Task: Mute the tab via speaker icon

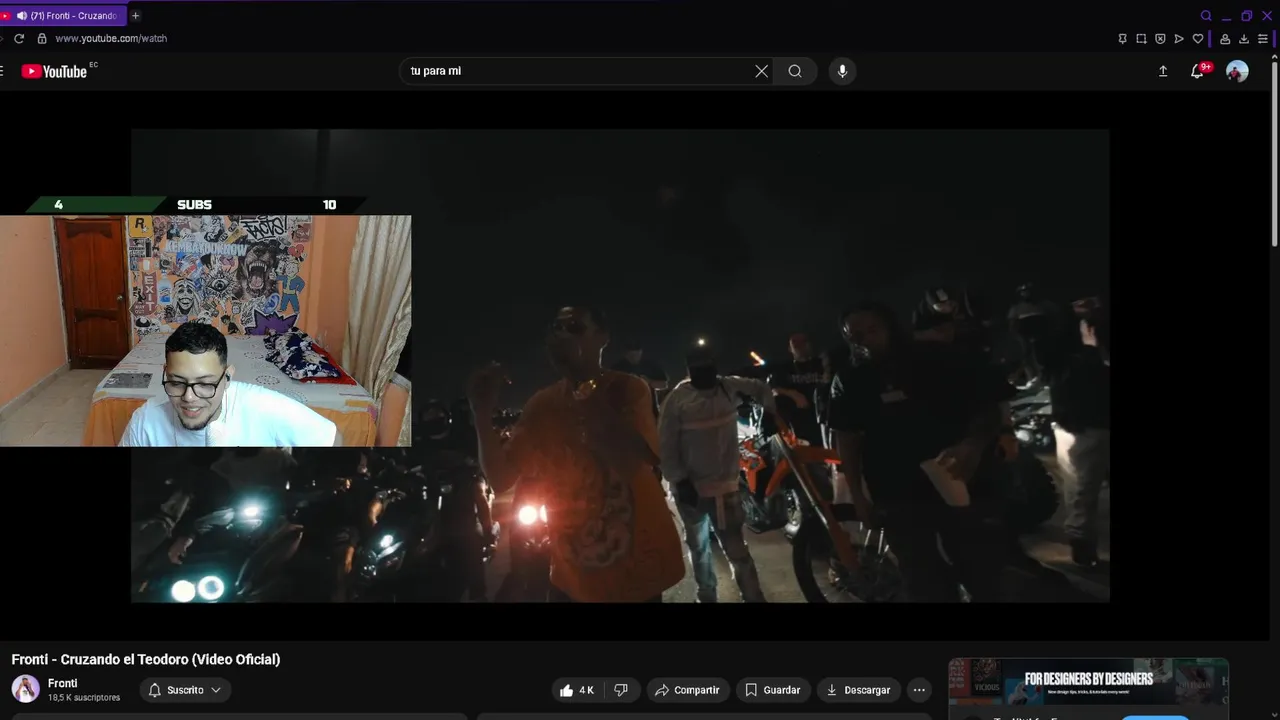Action: point(22,16)
